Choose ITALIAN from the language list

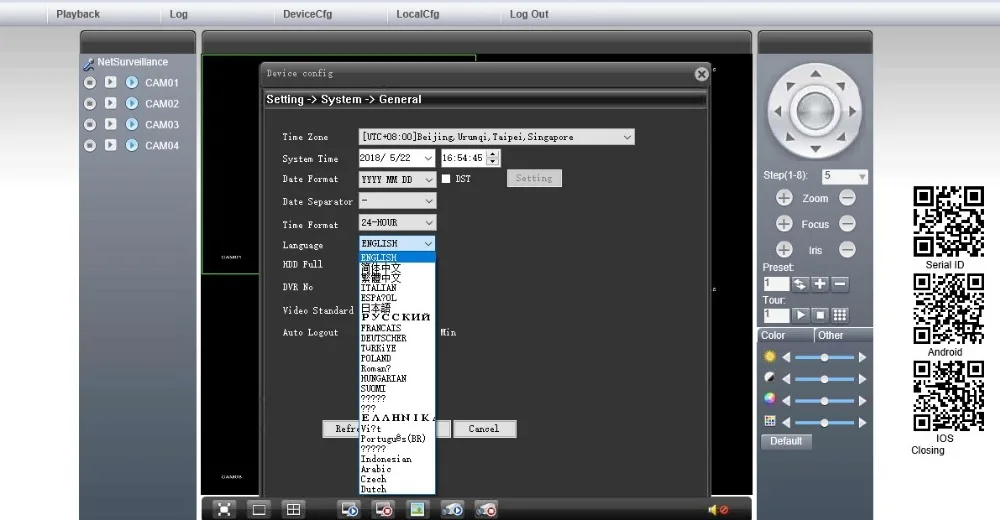[x=378, y=288]
